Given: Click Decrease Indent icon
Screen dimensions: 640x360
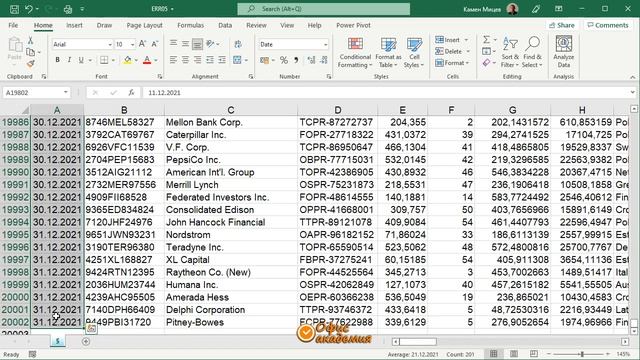Looking at the screenshot, I should [210, 60].
